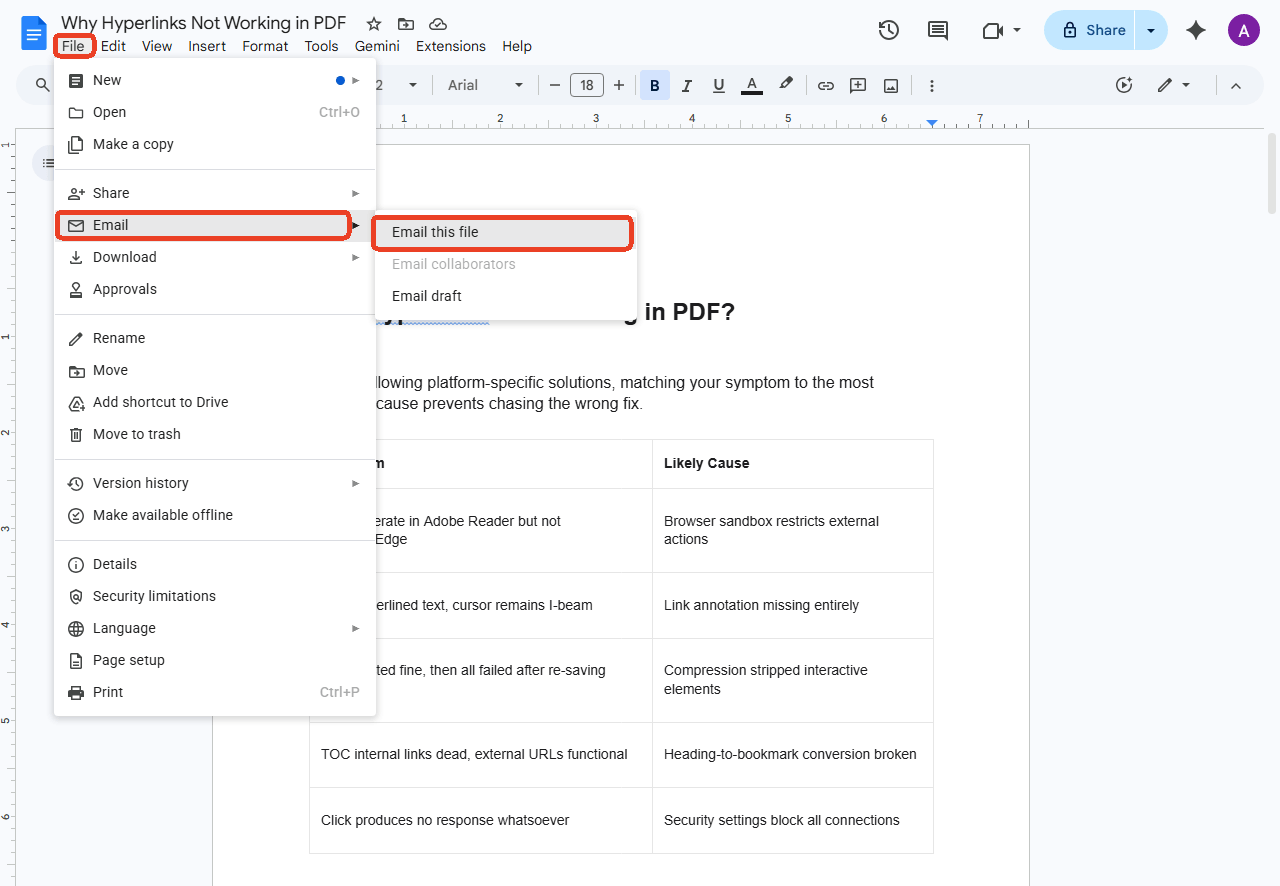The height and width of the screenshot is (886, 1280).
Task: Open Share button dropdown arrow
Action: pos(1152,30)
